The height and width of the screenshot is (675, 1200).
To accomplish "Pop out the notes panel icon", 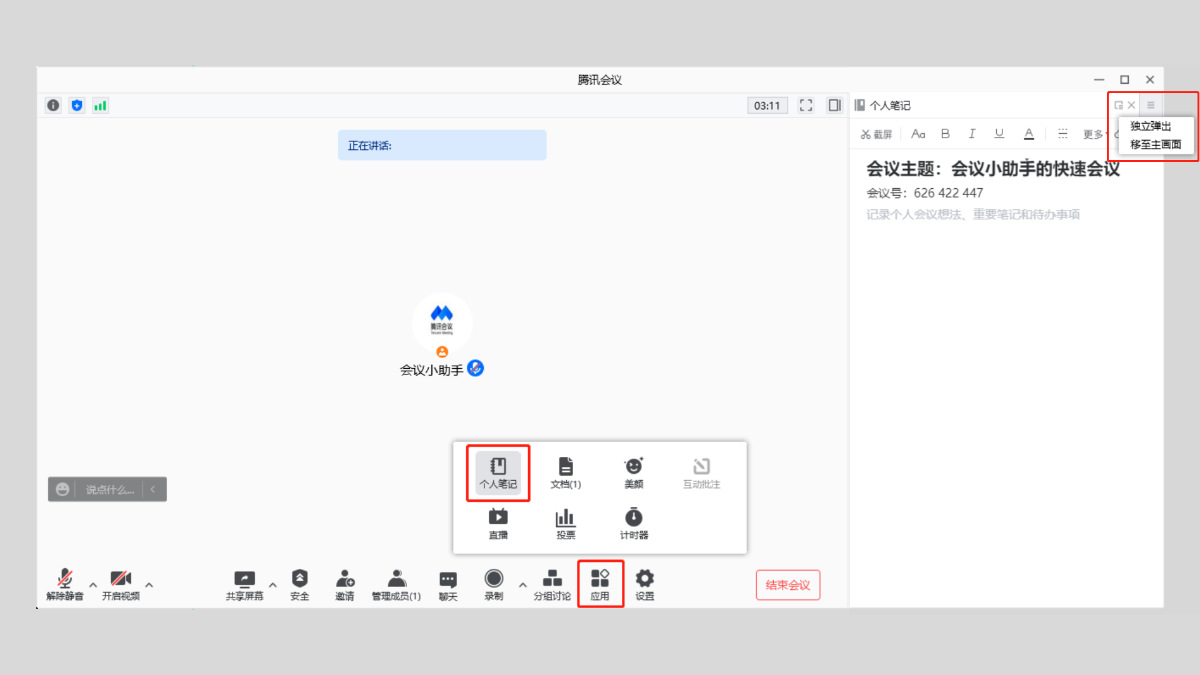I will 1119,105.
